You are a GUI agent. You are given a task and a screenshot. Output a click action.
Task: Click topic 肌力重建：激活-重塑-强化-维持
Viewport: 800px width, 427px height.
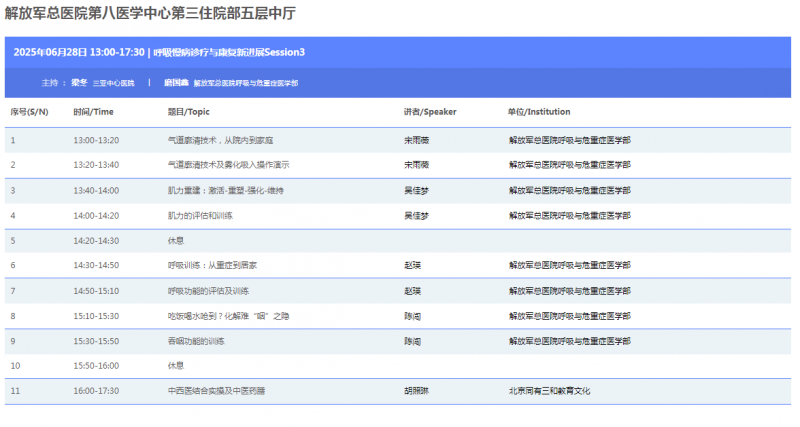pyautogui.click(x=226, y=190)
